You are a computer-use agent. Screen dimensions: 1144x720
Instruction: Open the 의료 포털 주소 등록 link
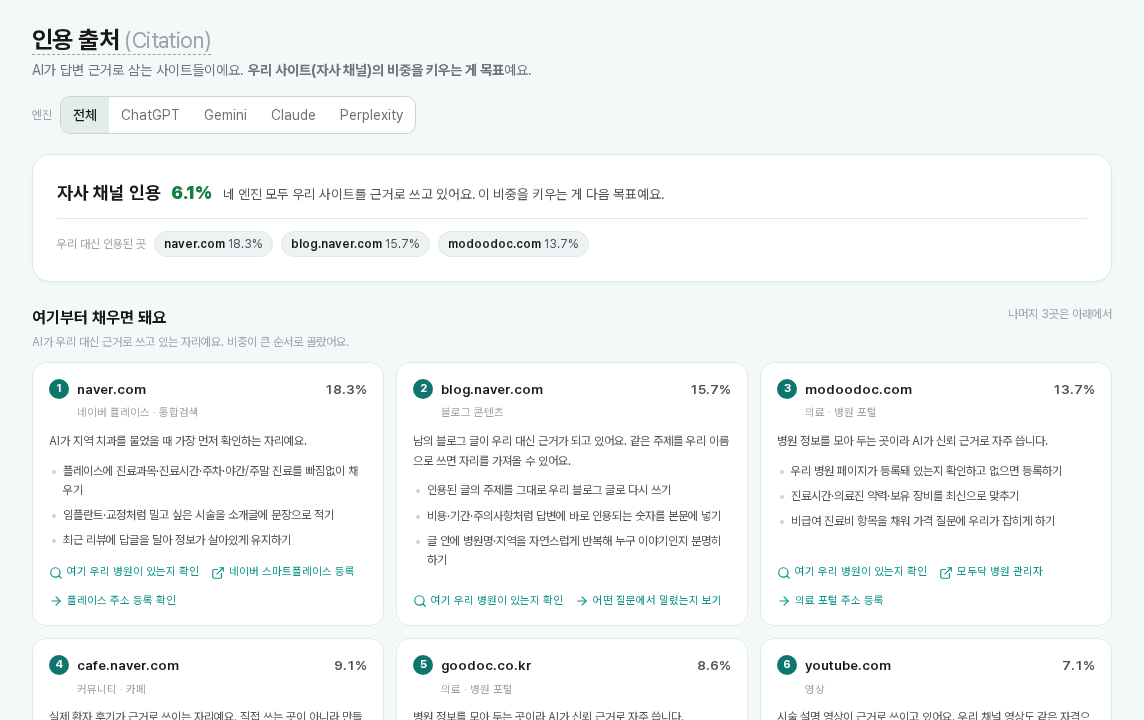(838, 600)
